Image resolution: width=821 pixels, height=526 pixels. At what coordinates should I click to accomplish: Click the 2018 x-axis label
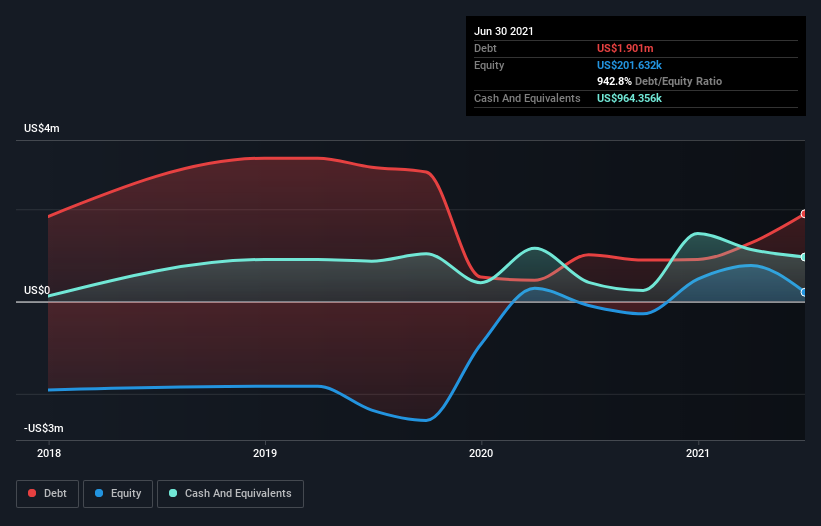[x=49, y=453]
